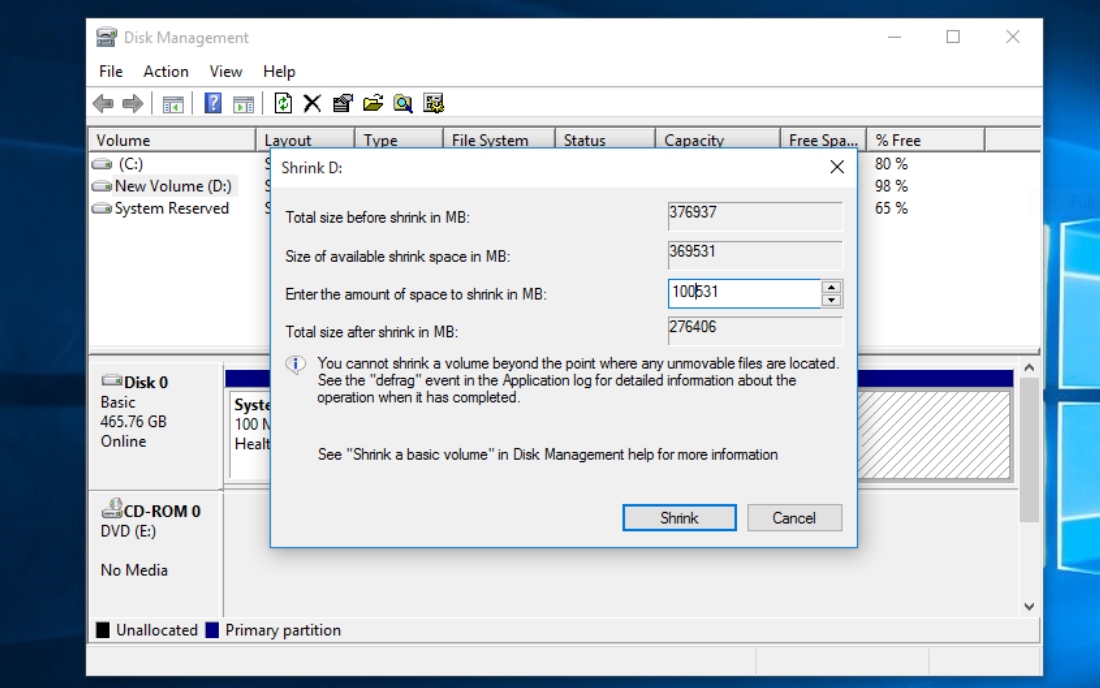The image size is (1100, 688).
Task: Click the total size before shrink field
Action: coord(755,216)
